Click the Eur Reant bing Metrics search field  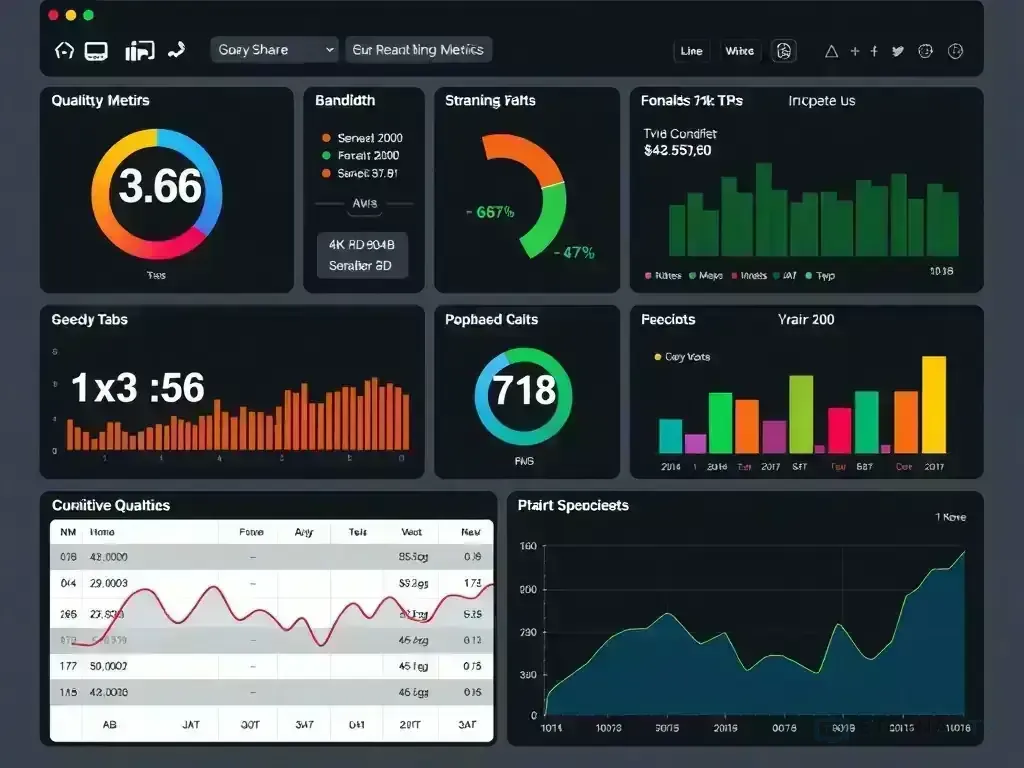tap(418, 48)
